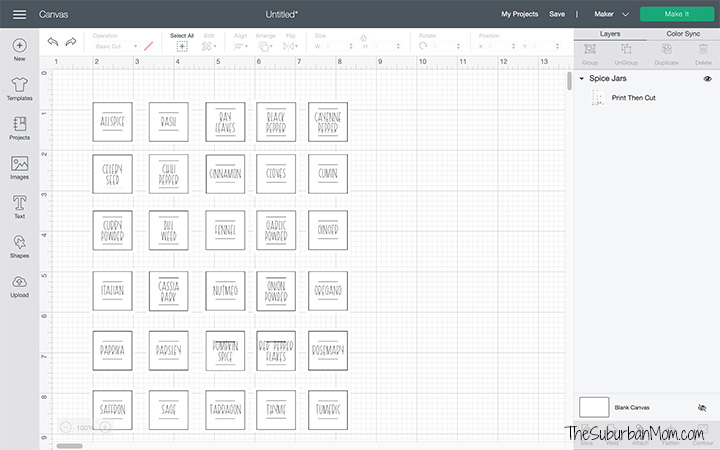720x450 pixels.
Task: Open the Align options icon
Action: pos(239,46)
